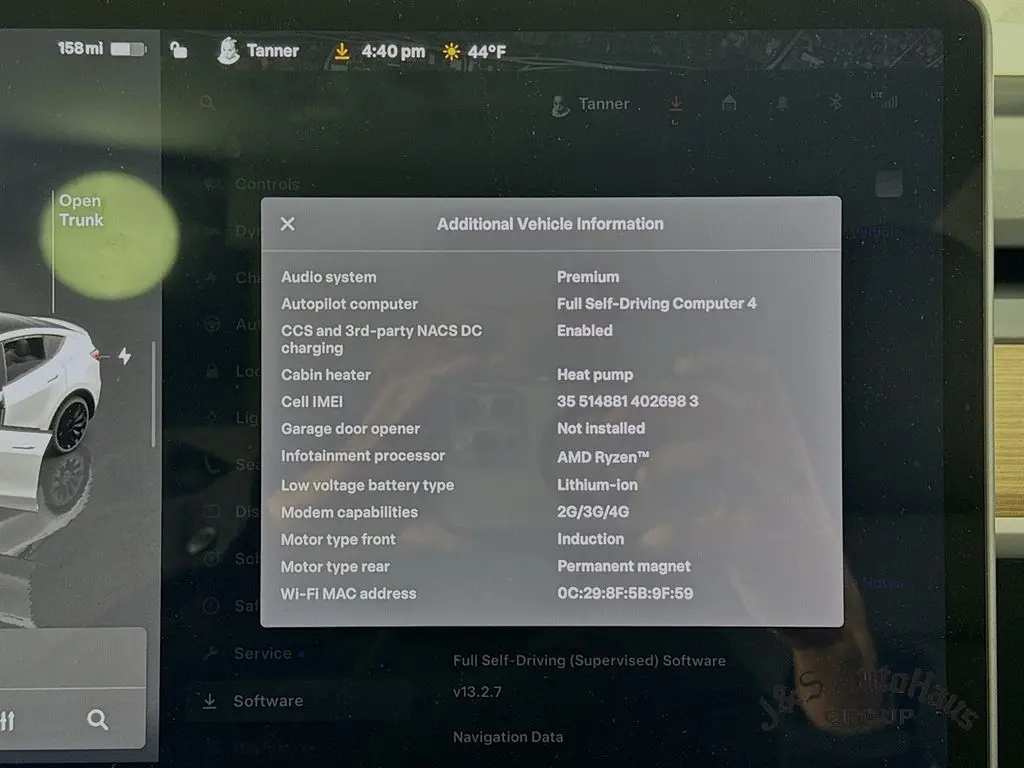This screenshot has width=1024, height=768.
Task: Tap the search magnifier at bottom left card
Action: pyautogui.click(x=97, y=720)
